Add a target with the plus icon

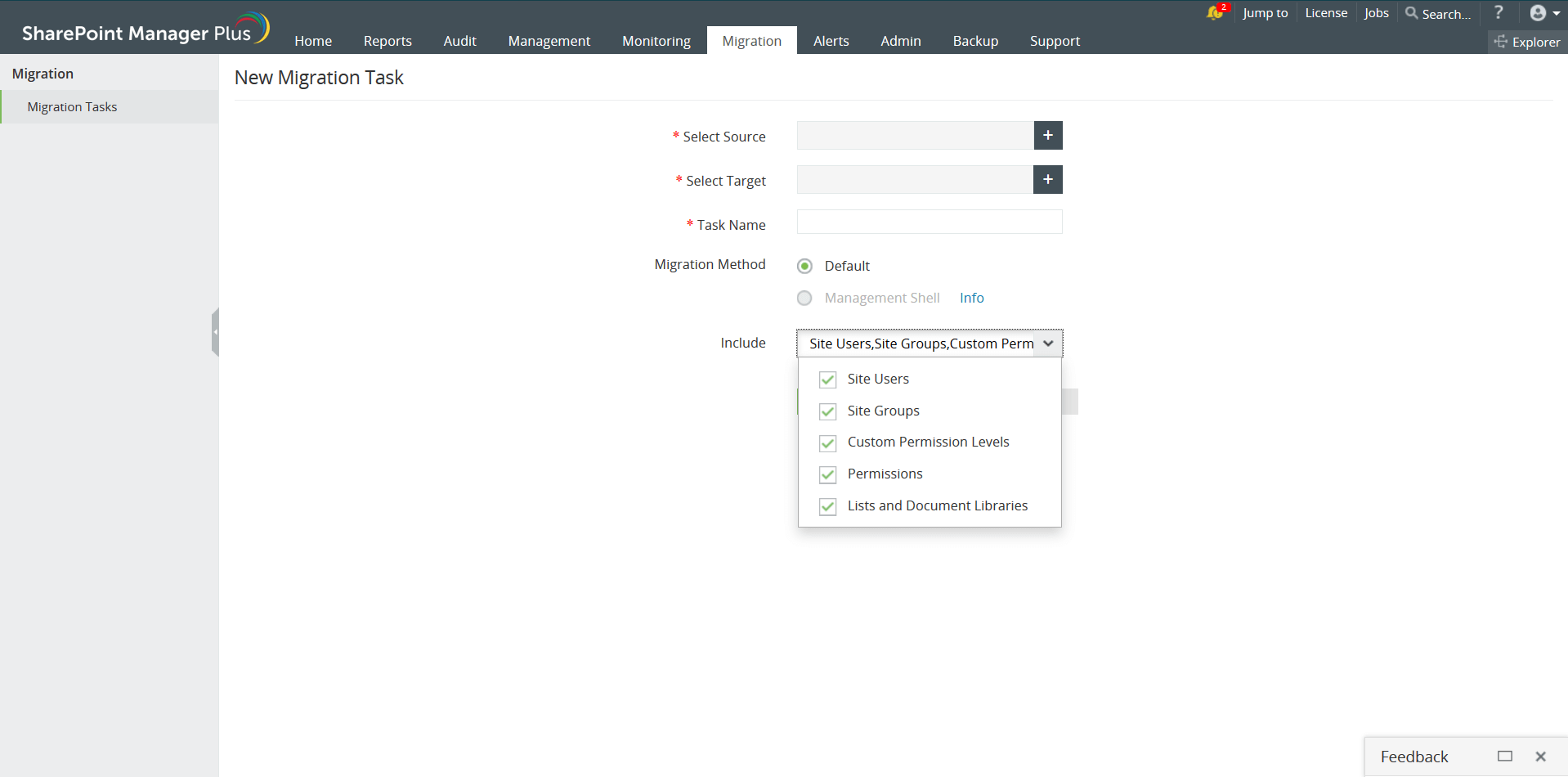tap(1047, 179)
